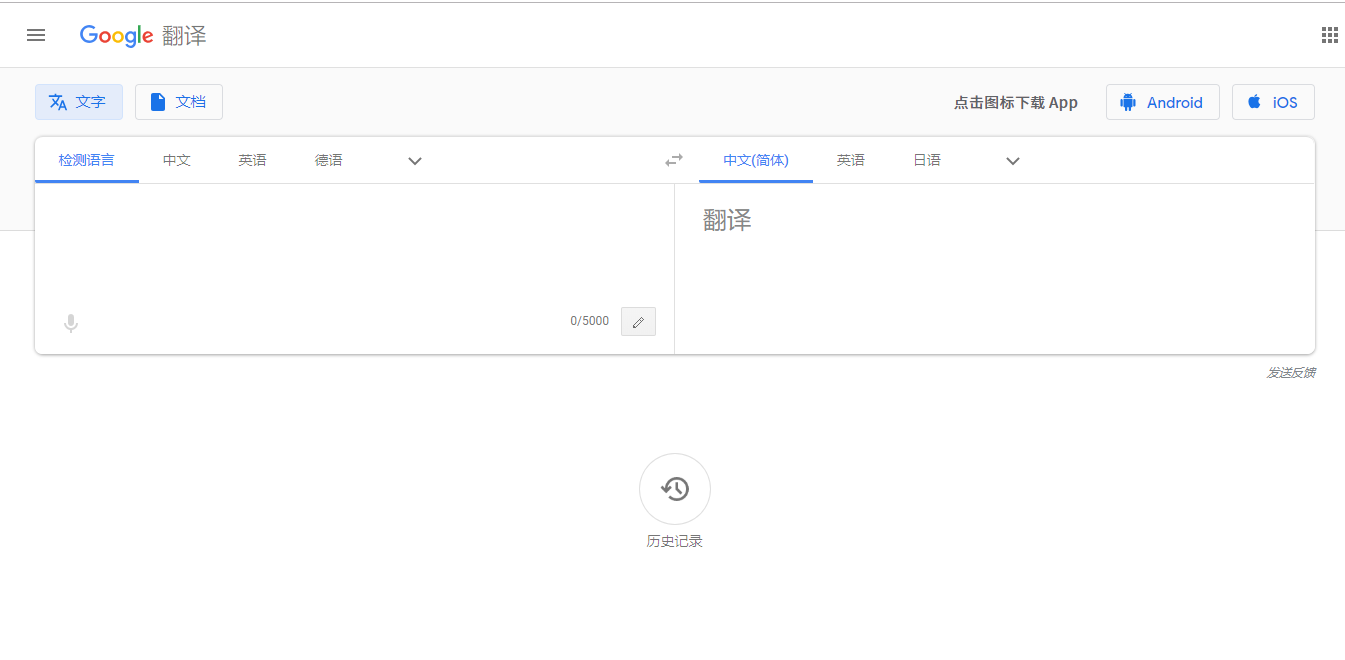1345x660 pixels.
Task: Expand the source language dropdown arrow
Action: tap(415, 161)
